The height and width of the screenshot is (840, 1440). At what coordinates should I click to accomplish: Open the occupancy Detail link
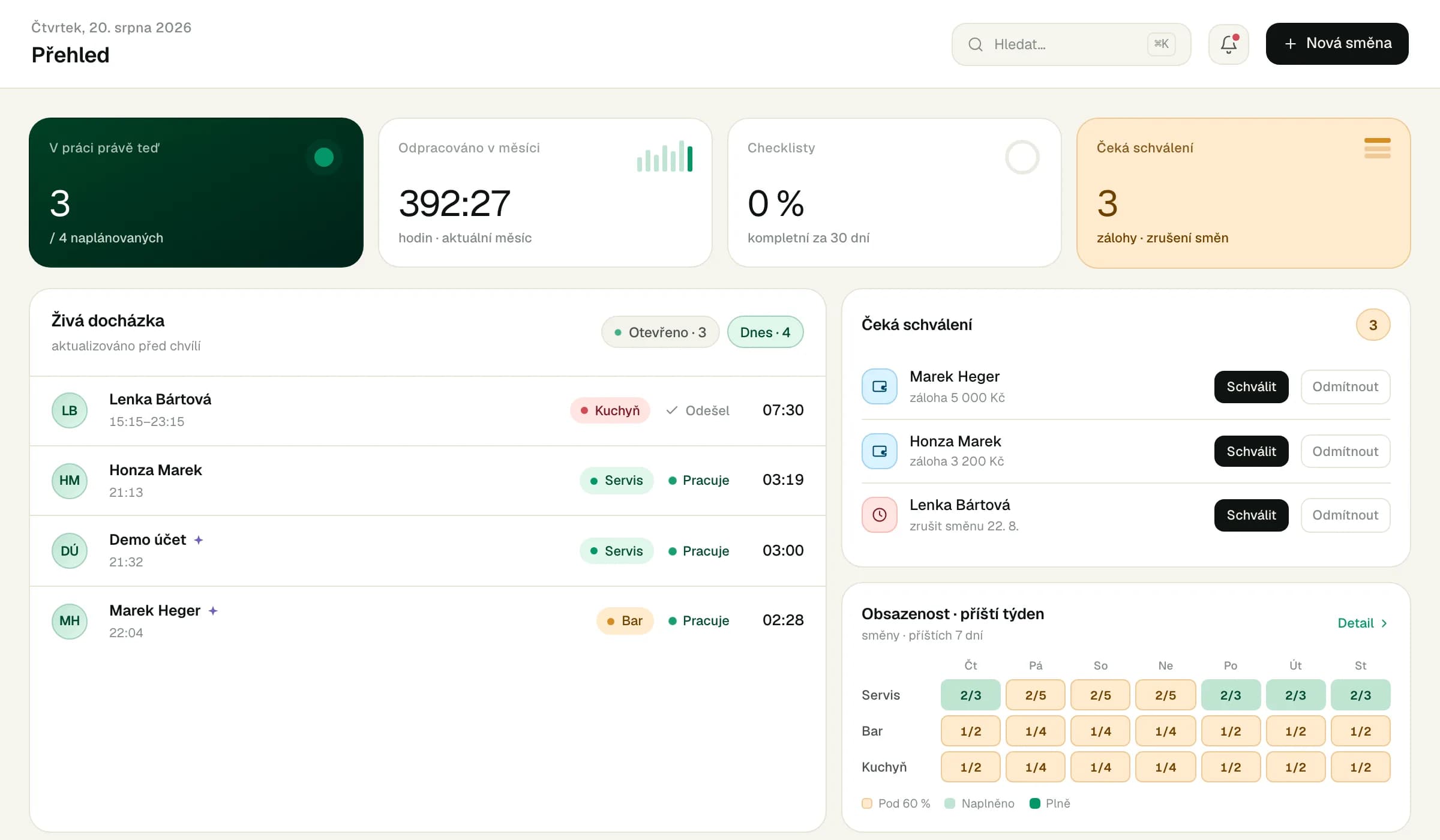tap(1362, 623)
